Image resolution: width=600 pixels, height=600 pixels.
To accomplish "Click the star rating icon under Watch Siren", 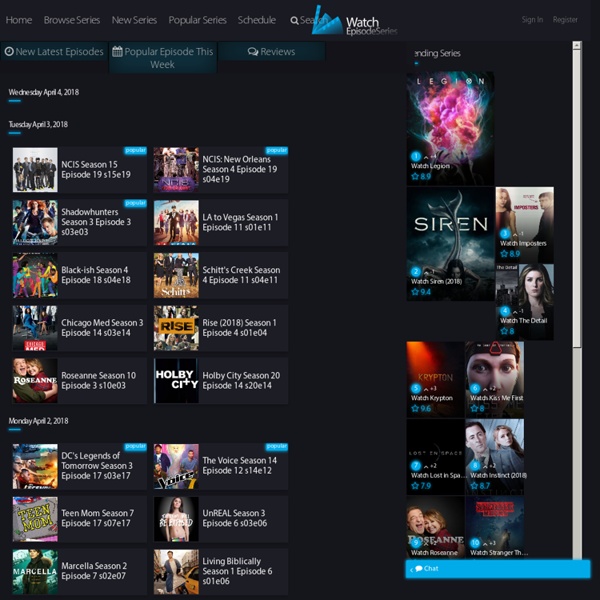I will click(415, 292).
